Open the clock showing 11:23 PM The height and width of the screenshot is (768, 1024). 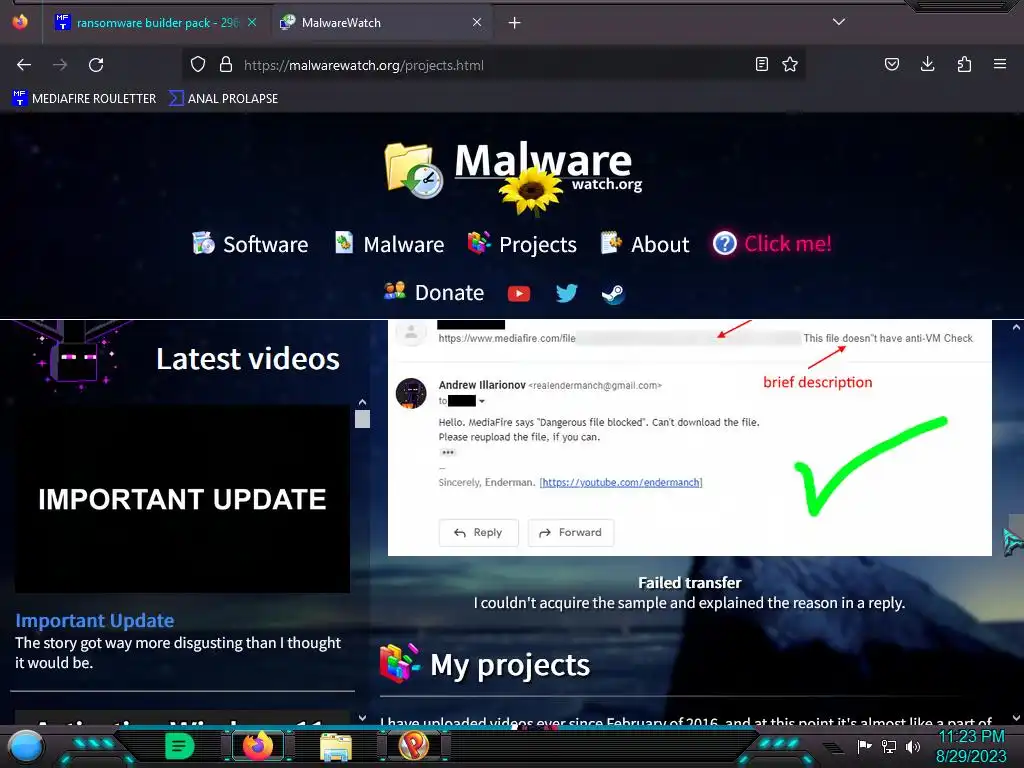pos(972,746)
